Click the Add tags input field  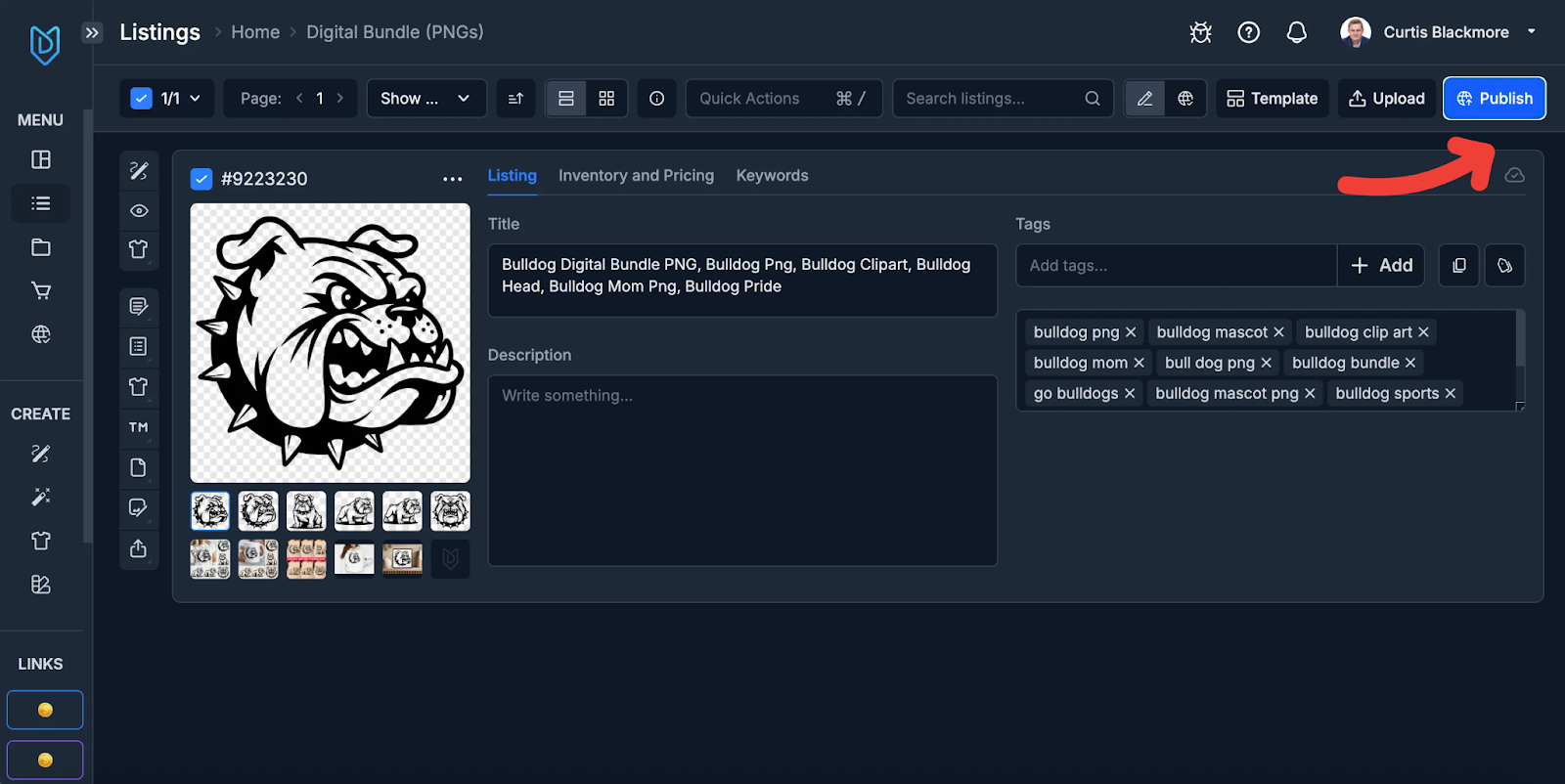coord(1176,265)
